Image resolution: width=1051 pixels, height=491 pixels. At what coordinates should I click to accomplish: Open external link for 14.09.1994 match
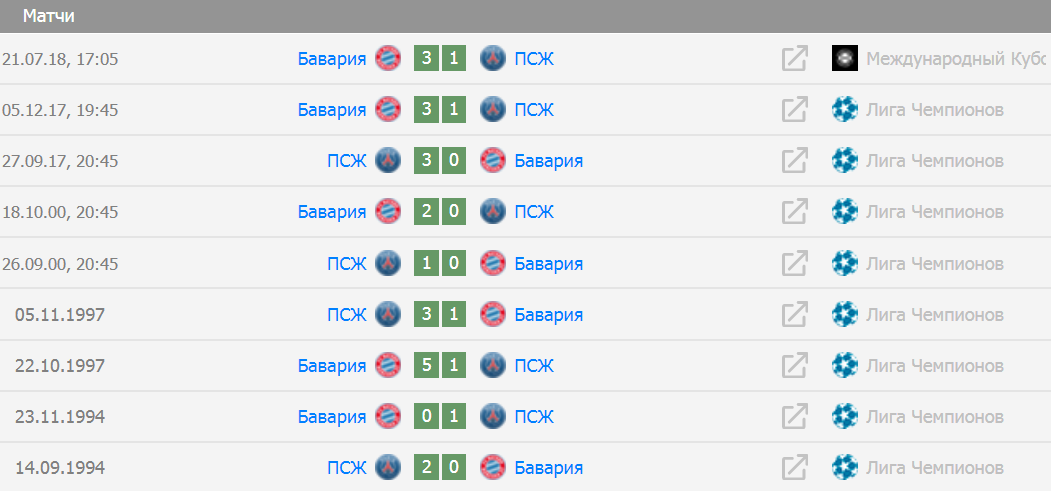pyautogui.click(x=794, y=467)
